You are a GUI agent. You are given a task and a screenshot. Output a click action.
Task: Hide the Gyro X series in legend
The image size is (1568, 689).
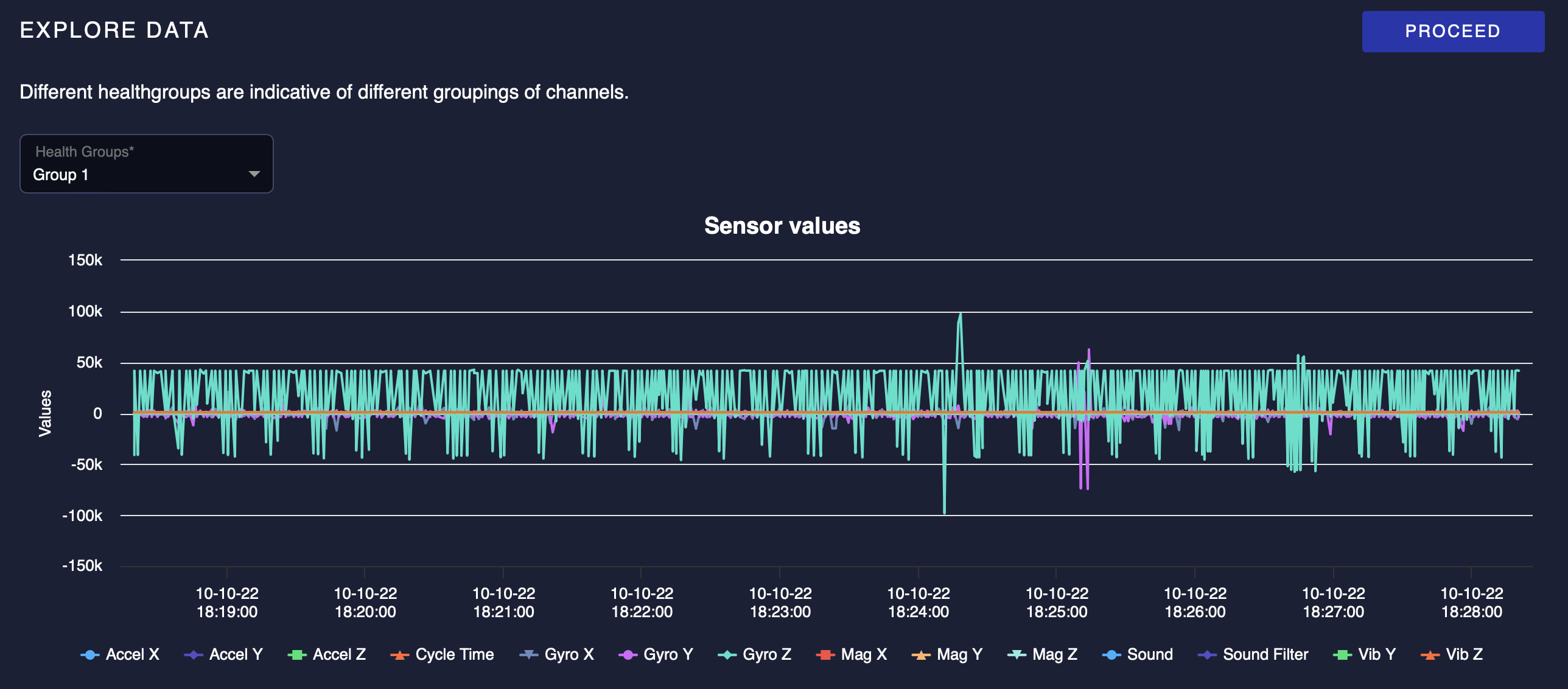(556, 654)
